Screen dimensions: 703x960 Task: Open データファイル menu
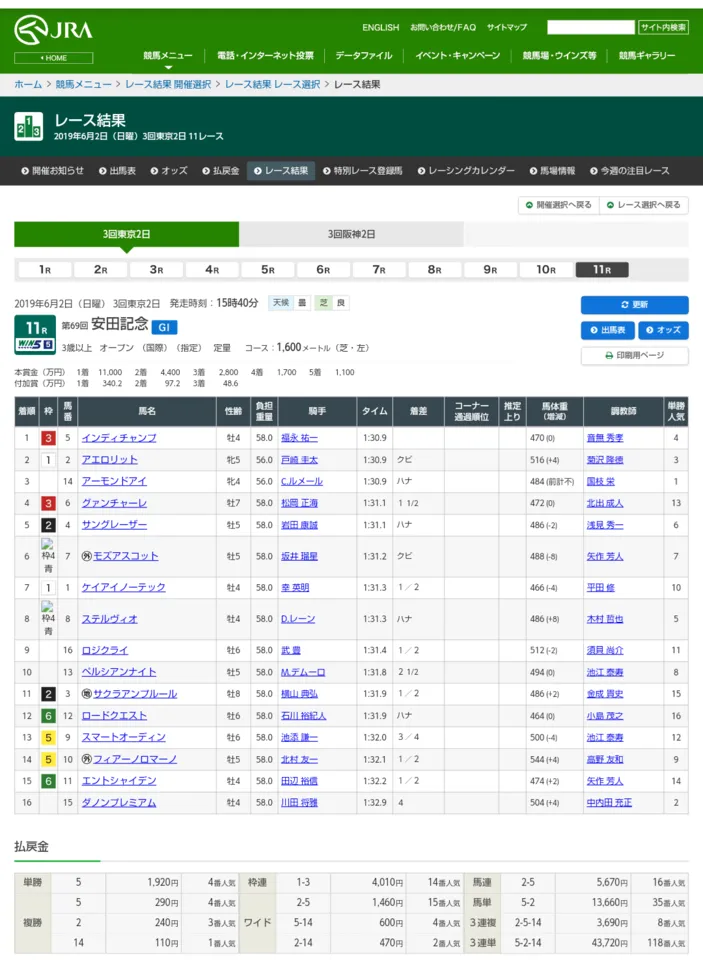tap(364, 56)
